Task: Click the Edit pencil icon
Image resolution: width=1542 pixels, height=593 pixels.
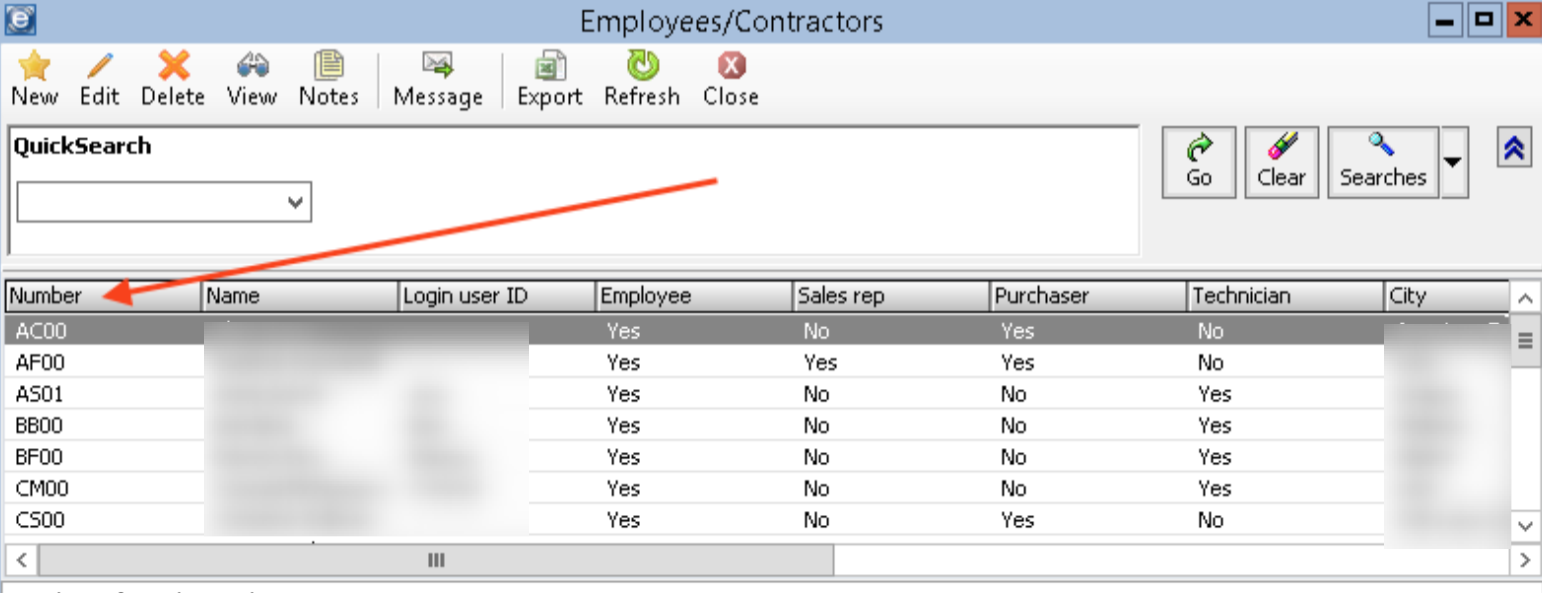Action: click(100, 67)
